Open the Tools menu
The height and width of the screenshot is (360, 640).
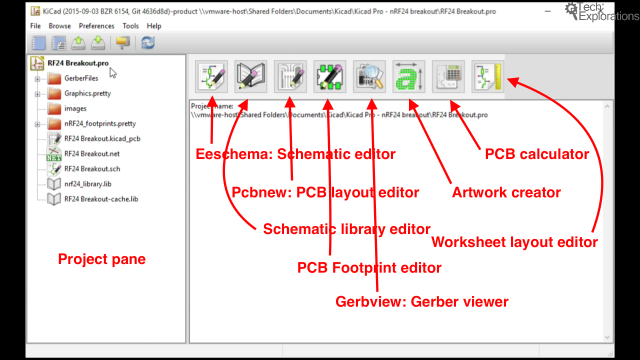click(131, 26)
